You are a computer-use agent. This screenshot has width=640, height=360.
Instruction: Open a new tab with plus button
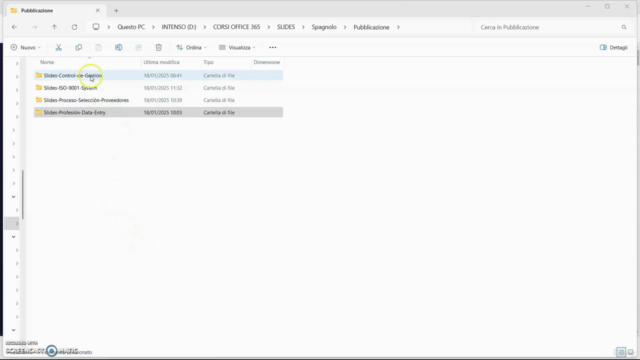116,11
